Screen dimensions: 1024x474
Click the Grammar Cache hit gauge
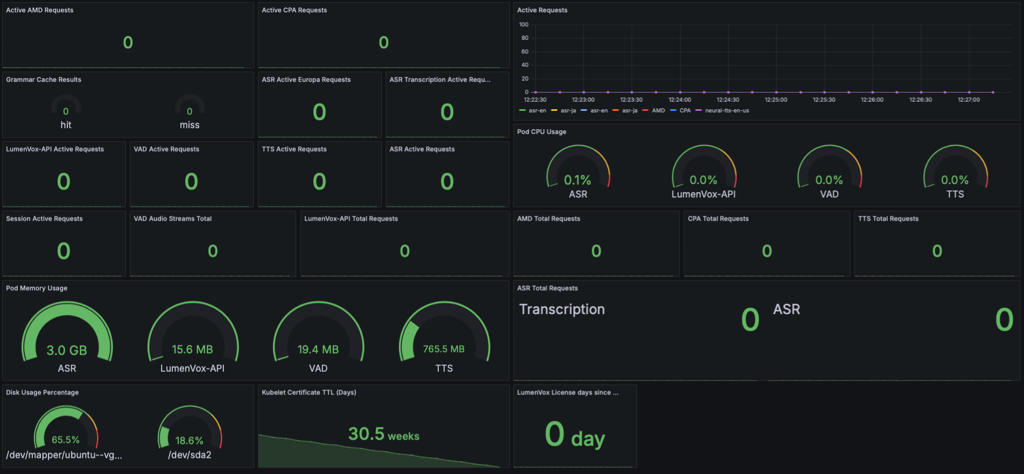tap(66, 109)
